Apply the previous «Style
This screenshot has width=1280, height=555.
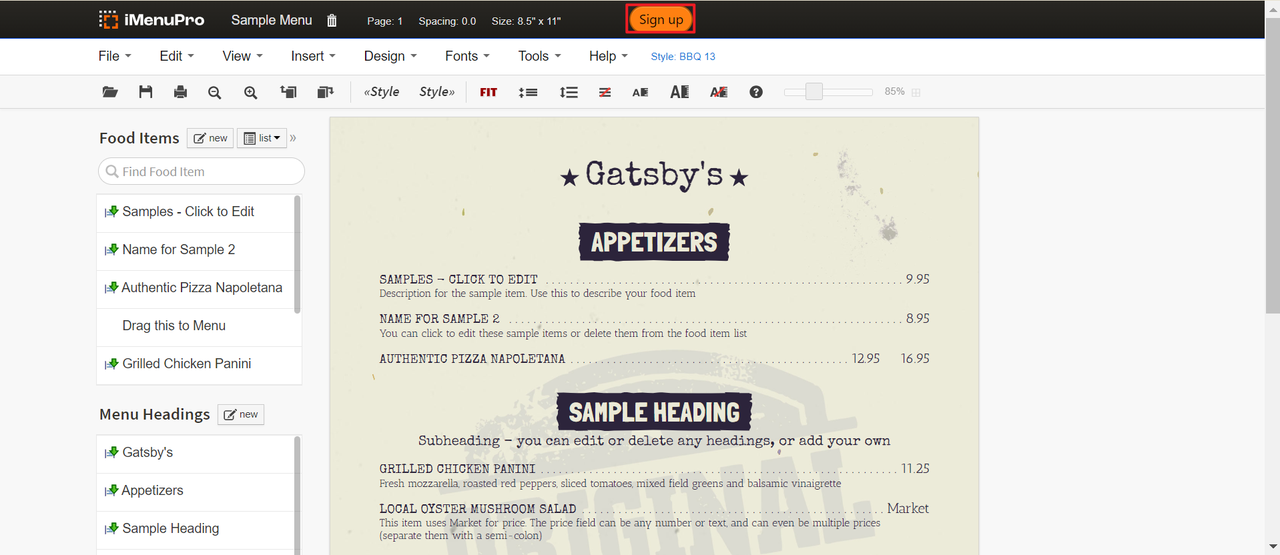(x=382, y=92)
